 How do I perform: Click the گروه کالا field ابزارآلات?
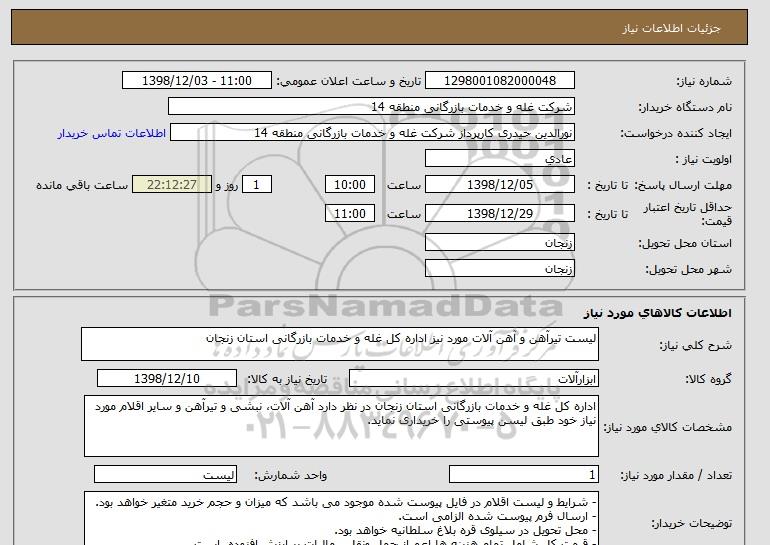(473, 379)
